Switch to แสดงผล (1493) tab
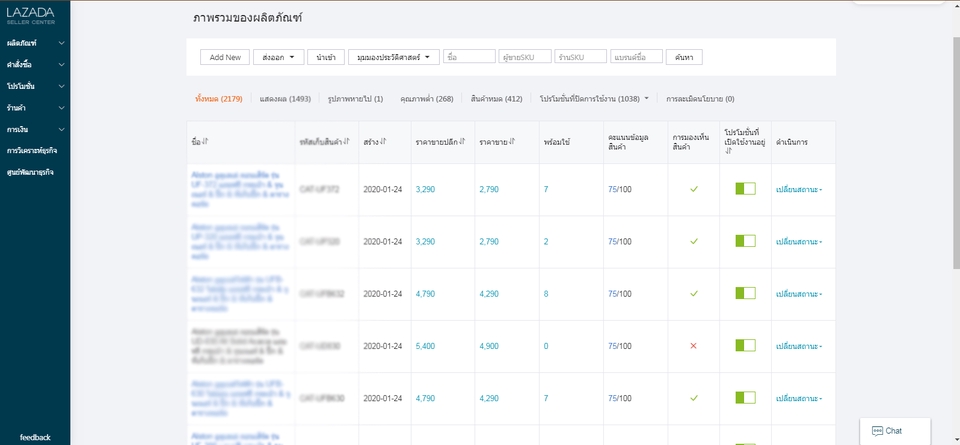The image size is (960, 445). coord(285,99)
